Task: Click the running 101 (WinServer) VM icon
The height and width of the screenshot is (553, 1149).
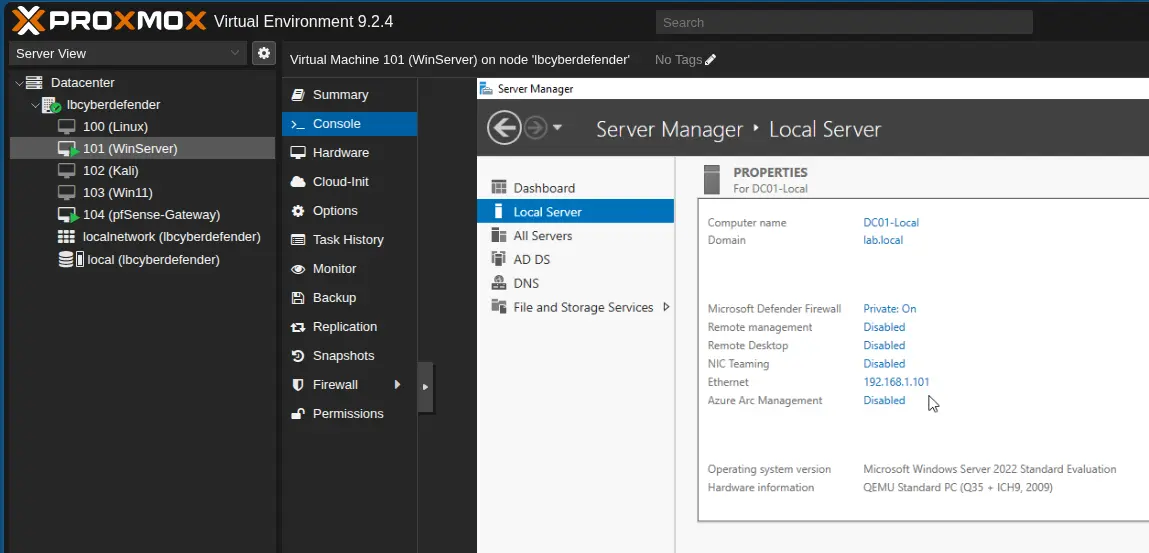Action: click(x=68, y=149)
